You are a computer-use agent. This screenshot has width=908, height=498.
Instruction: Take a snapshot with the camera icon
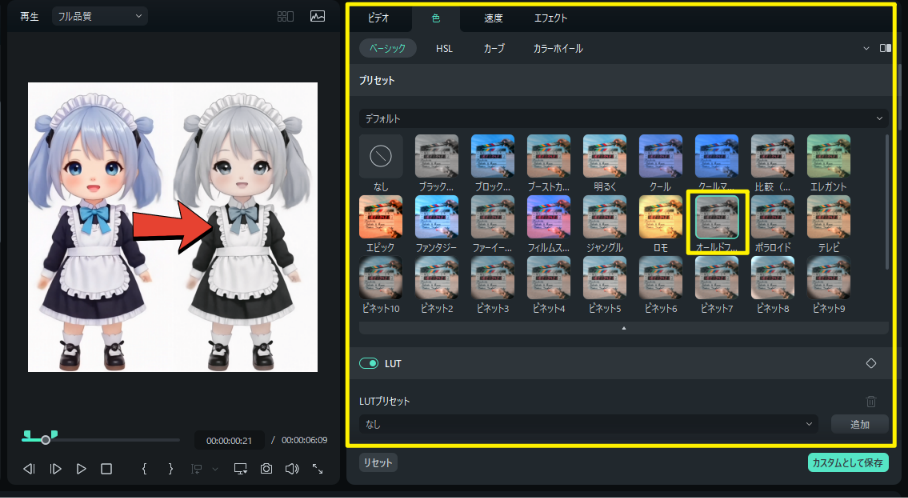point(266,468)
